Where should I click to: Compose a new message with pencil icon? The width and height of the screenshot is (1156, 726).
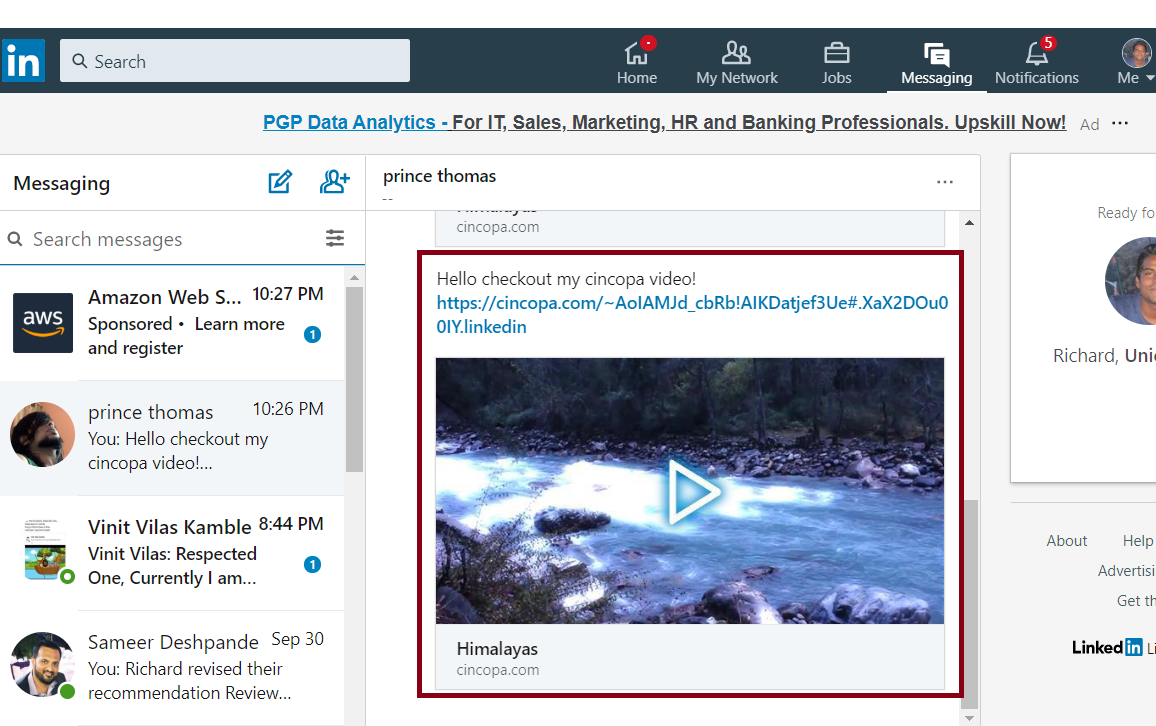pyautogui.click(x=280, y=182)
